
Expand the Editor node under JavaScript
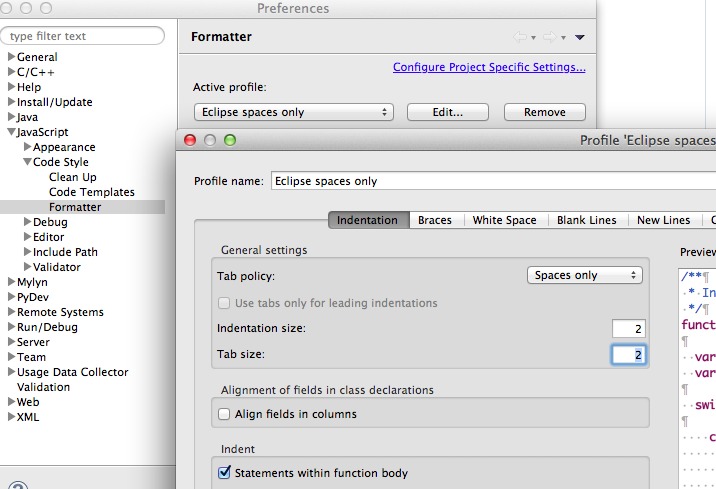(x=28, y=237)
